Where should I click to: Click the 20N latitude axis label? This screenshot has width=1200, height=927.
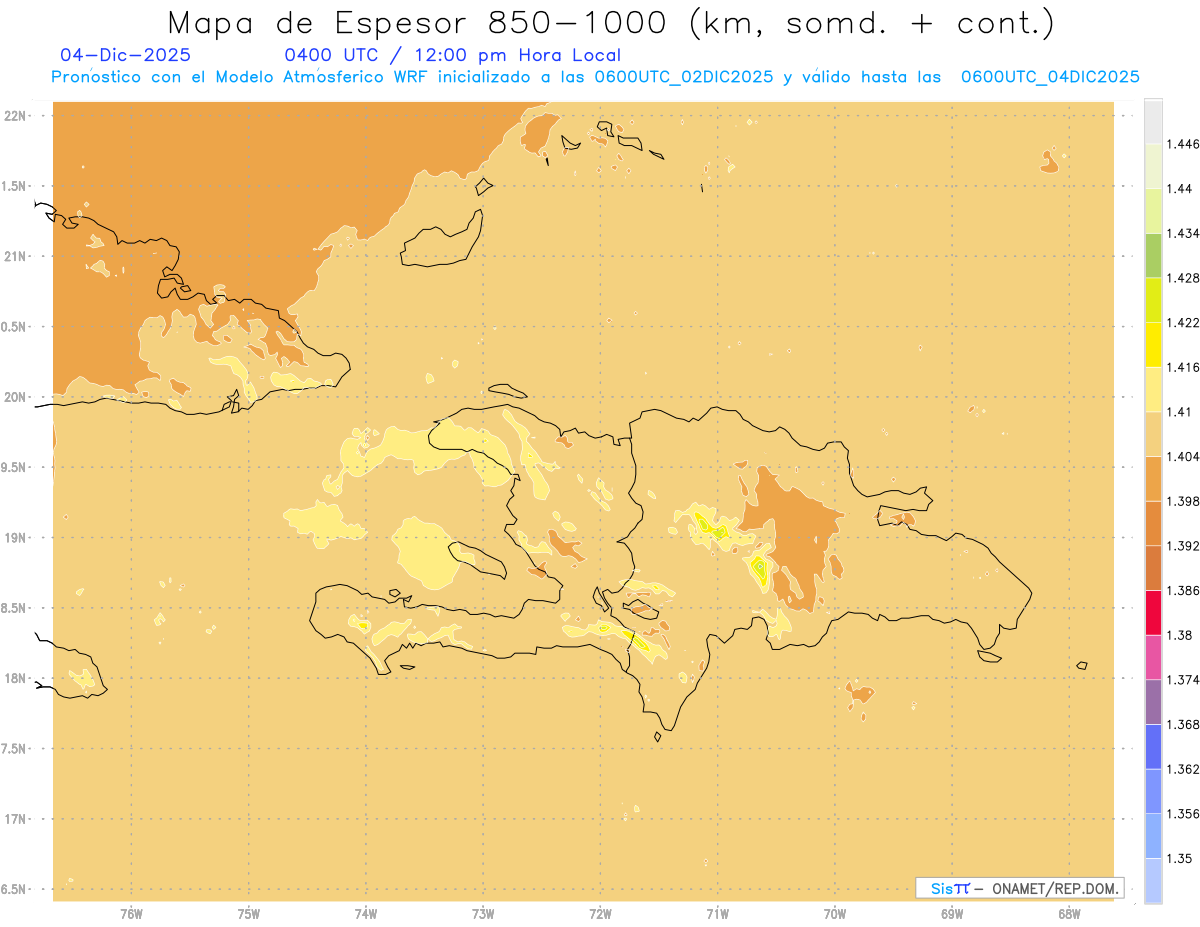coord(16,397)
